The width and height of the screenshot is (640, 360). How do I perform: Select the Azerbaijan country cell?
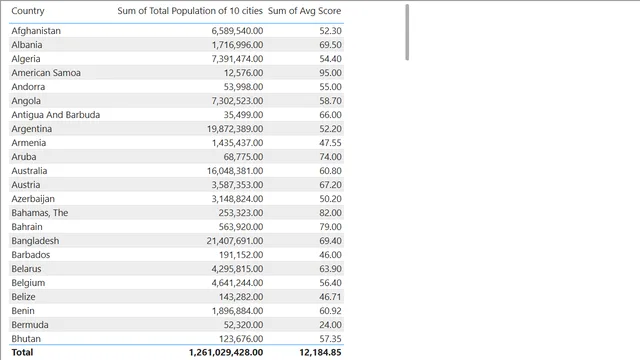[x=33, y=199]
